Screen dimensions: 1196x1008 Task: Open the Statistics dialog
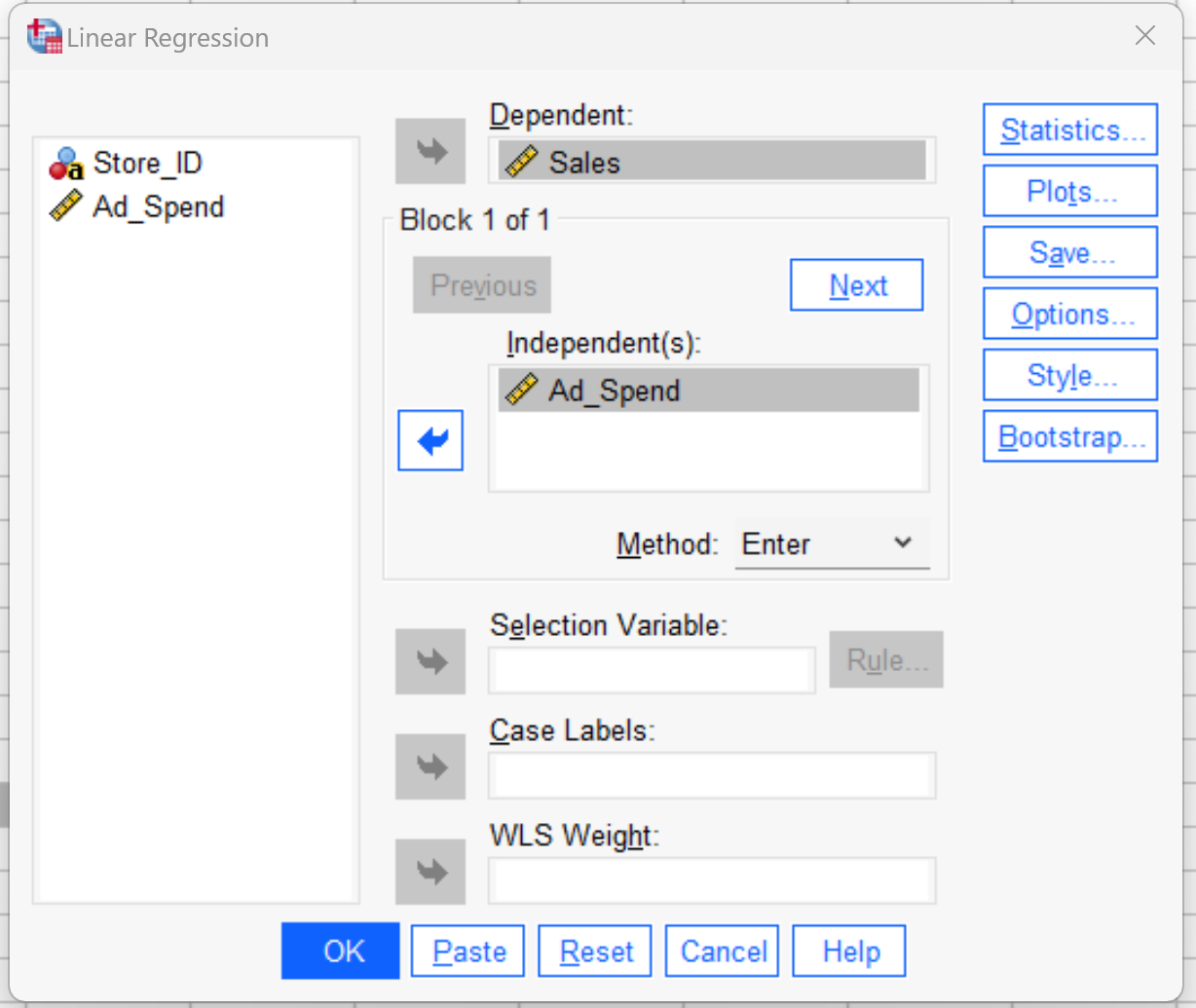[1068, 129]
